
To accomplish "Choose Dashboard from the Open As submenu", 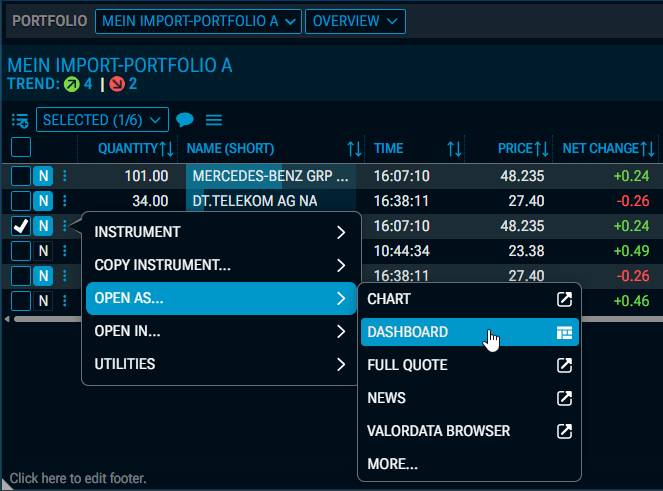I will (x=469, y=332).
